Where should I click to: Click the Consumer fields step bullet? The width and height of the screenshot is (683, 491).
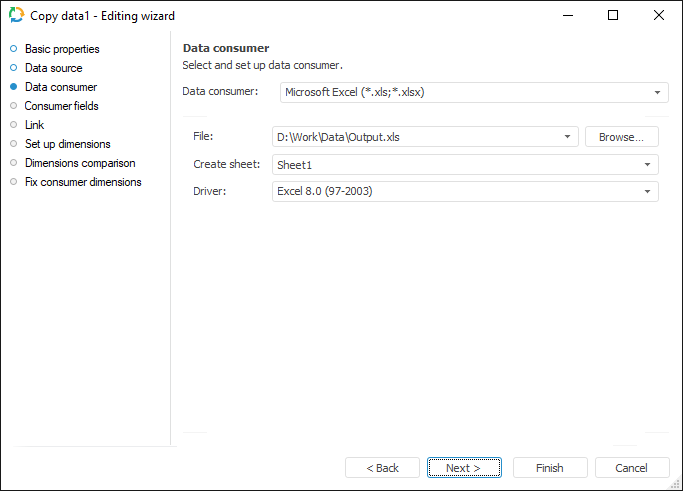click(x=14, y=106)
